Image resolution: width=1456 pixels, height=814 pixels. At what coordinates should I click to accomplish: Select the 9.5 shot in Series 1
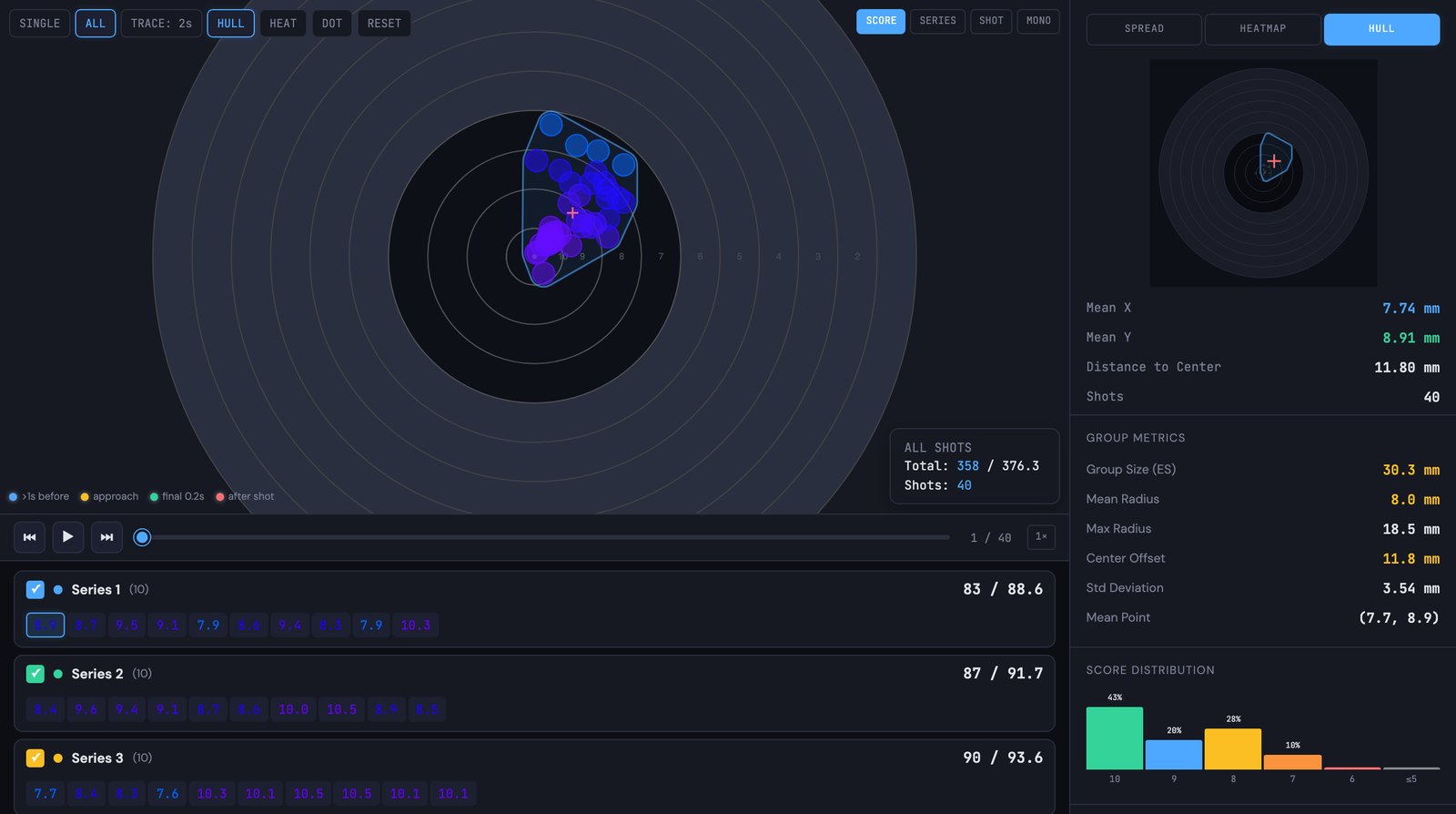(x=127, y=626)
